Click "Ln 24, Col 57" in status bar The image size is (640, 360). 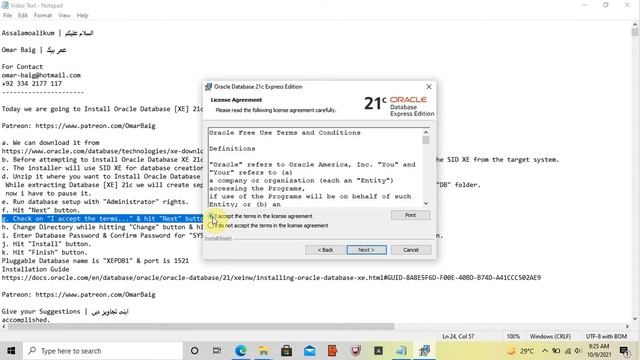(x=458, y=336)
